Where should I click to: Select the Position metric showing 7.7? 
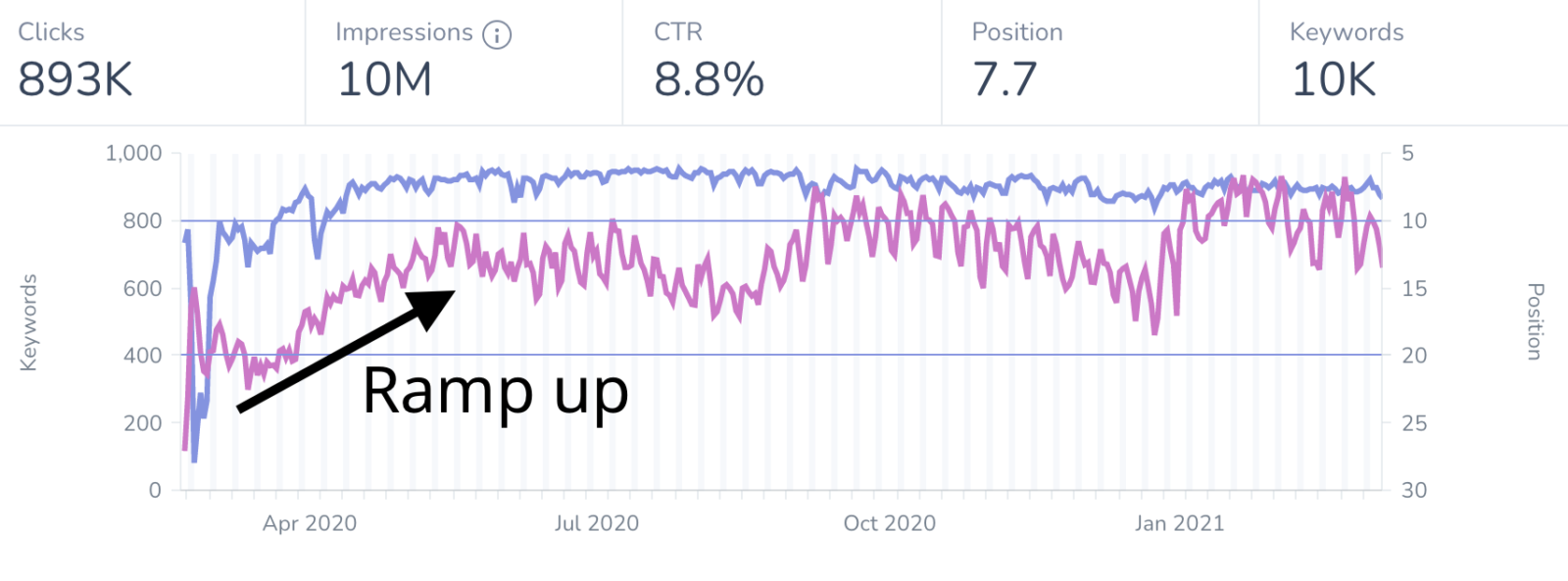(1099, 62)
